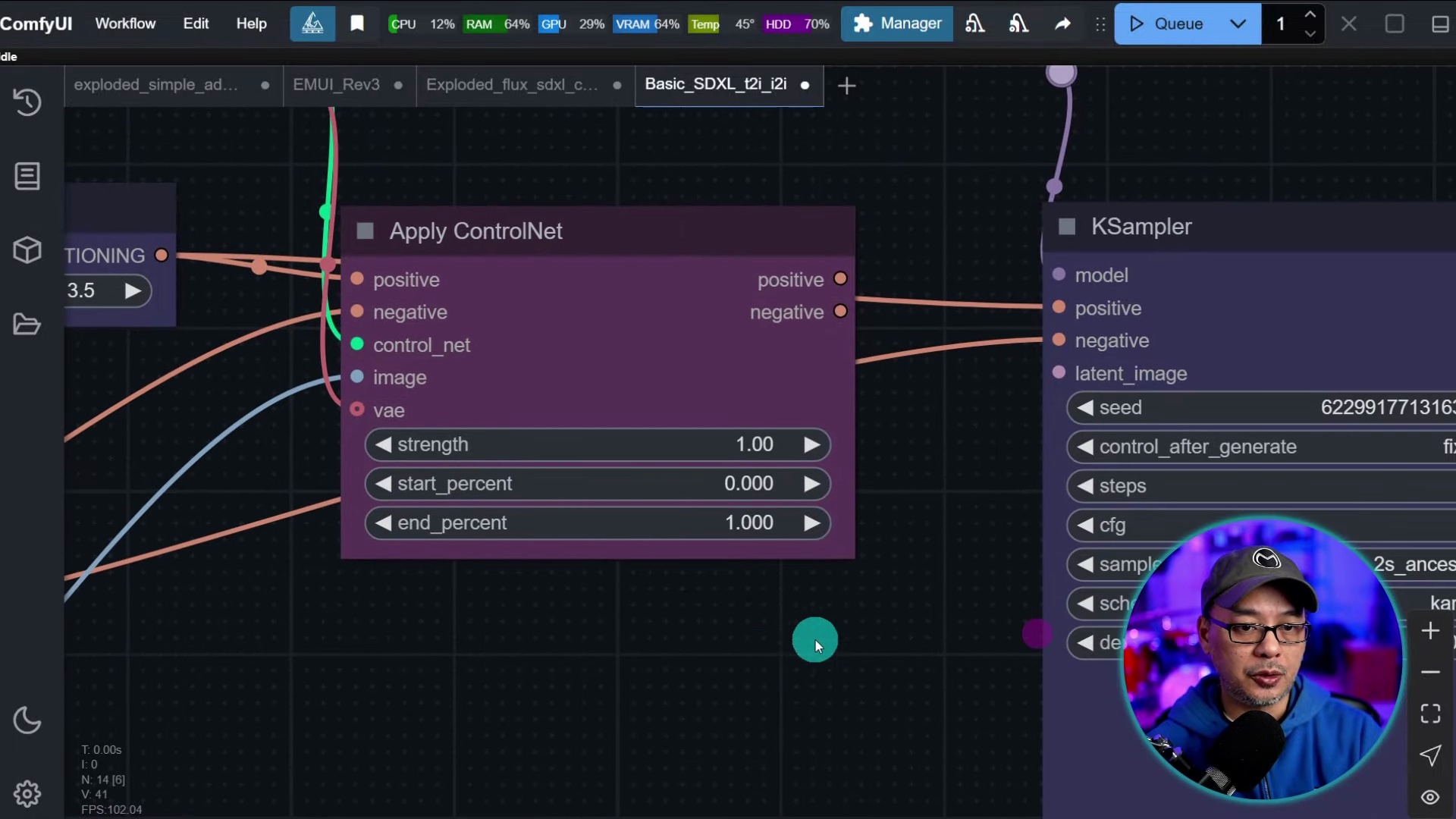Decrease start_percent with left arrow
Viewport: 1456px width, 819px height.
coord(383,484)
